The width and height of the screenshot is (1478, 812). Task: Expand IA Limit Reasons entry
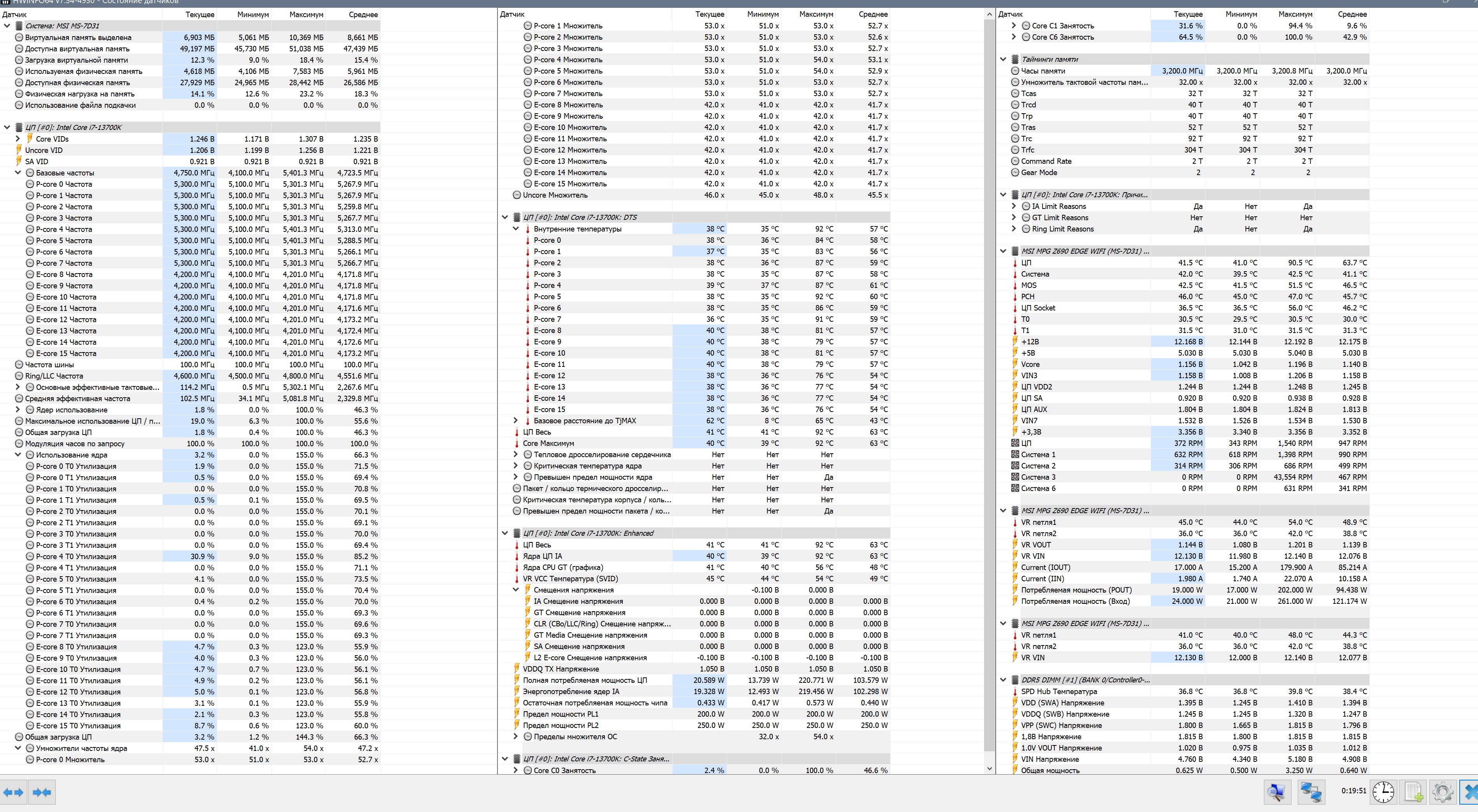coord(1014,207)
